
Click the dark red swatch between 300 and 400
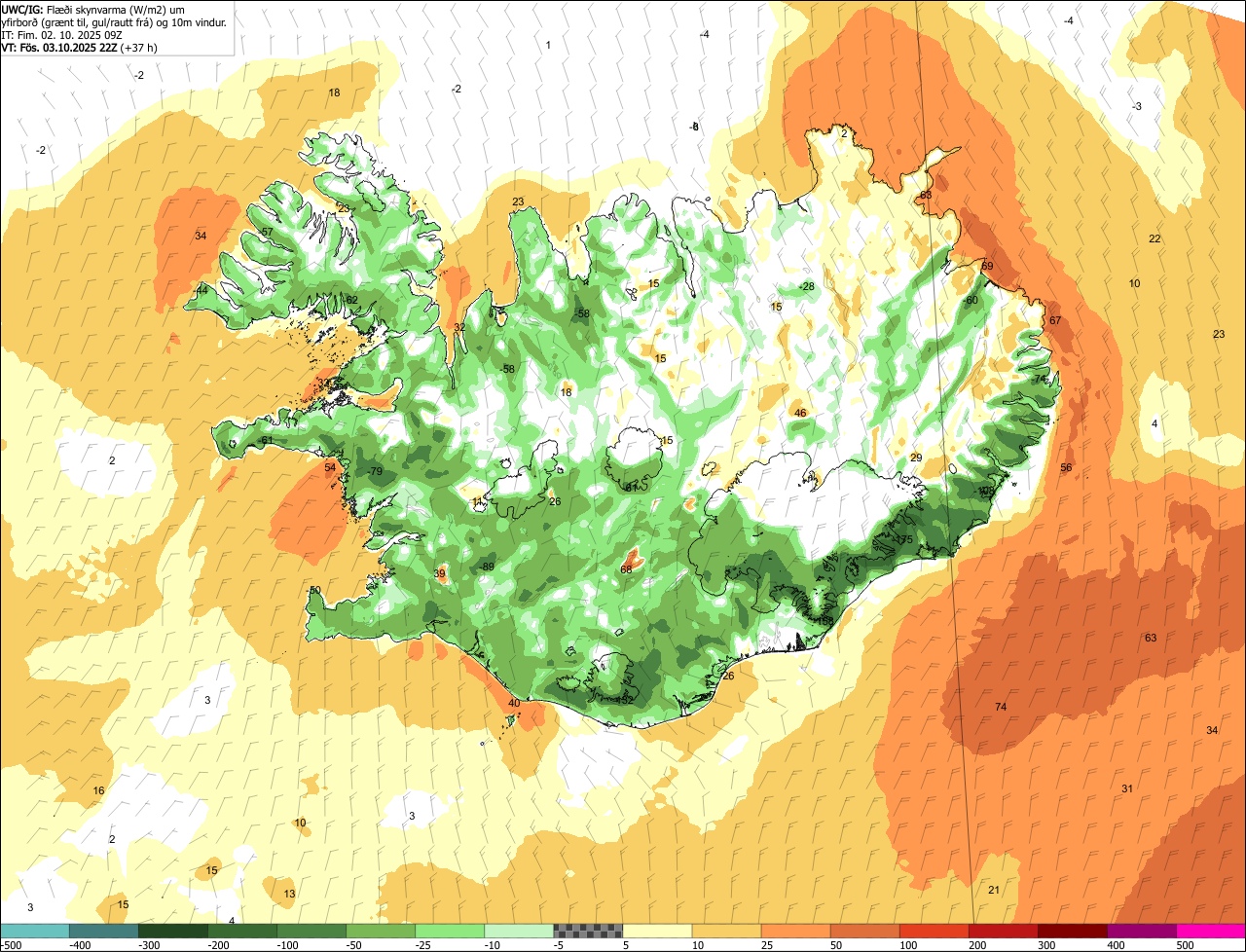1072,930
